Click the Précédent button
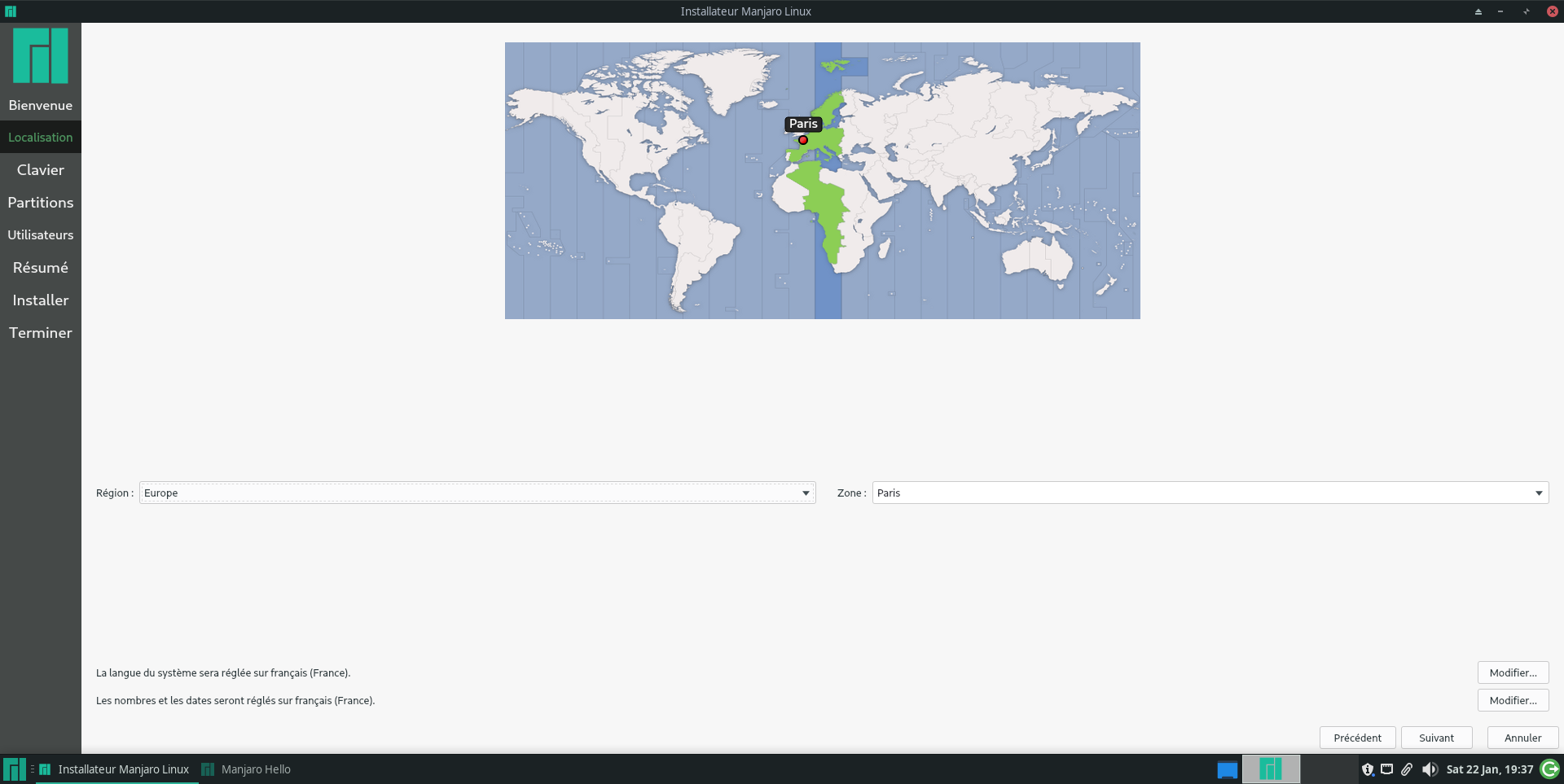 (x=1357, y=738)
